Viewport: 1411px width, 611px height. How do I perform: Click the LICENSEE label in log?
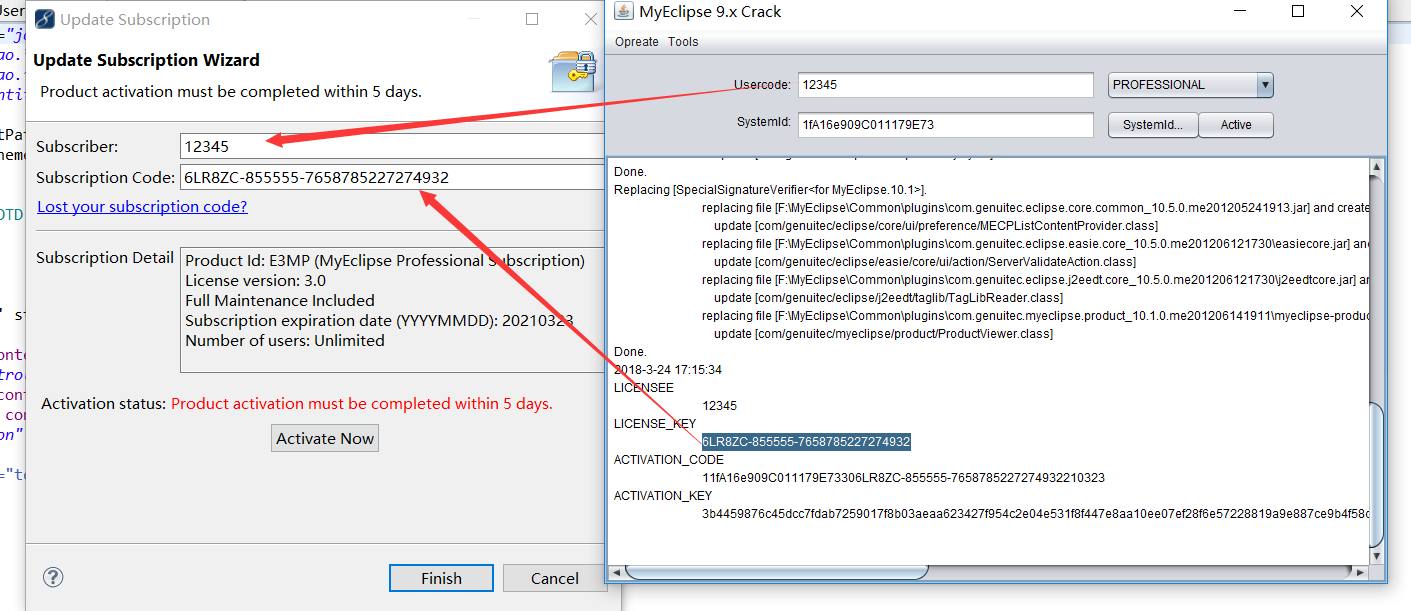pos(644,388)
